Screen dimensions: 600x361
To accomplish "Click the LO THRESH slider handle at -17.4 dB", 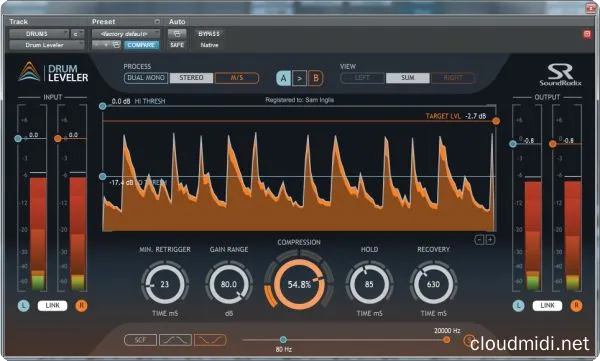I will click(x=103, y=176).
